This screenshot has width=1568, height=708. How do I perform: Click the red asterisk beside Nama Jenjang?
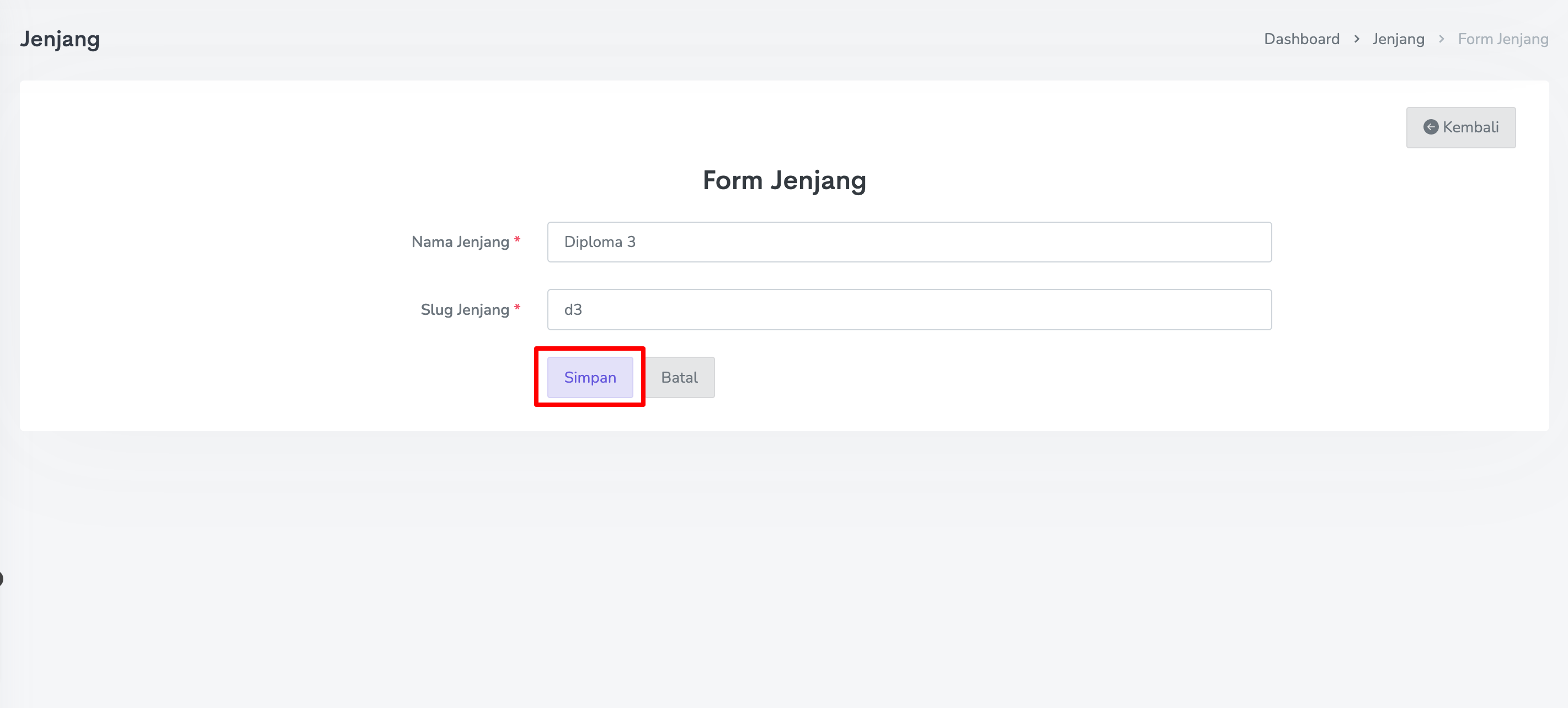(x=517, y=240)
